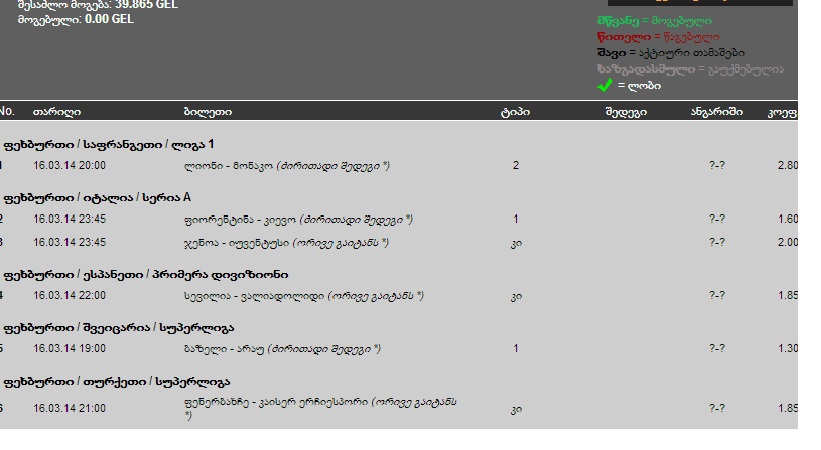
Task: Click the 'კოეფ' column header
Action: 782,112
